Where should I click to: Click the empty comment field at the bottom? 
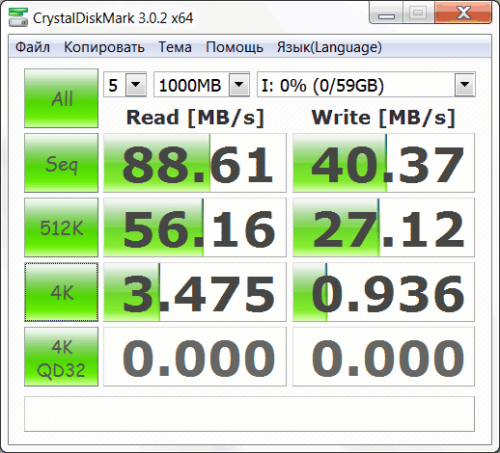[249, 414]
